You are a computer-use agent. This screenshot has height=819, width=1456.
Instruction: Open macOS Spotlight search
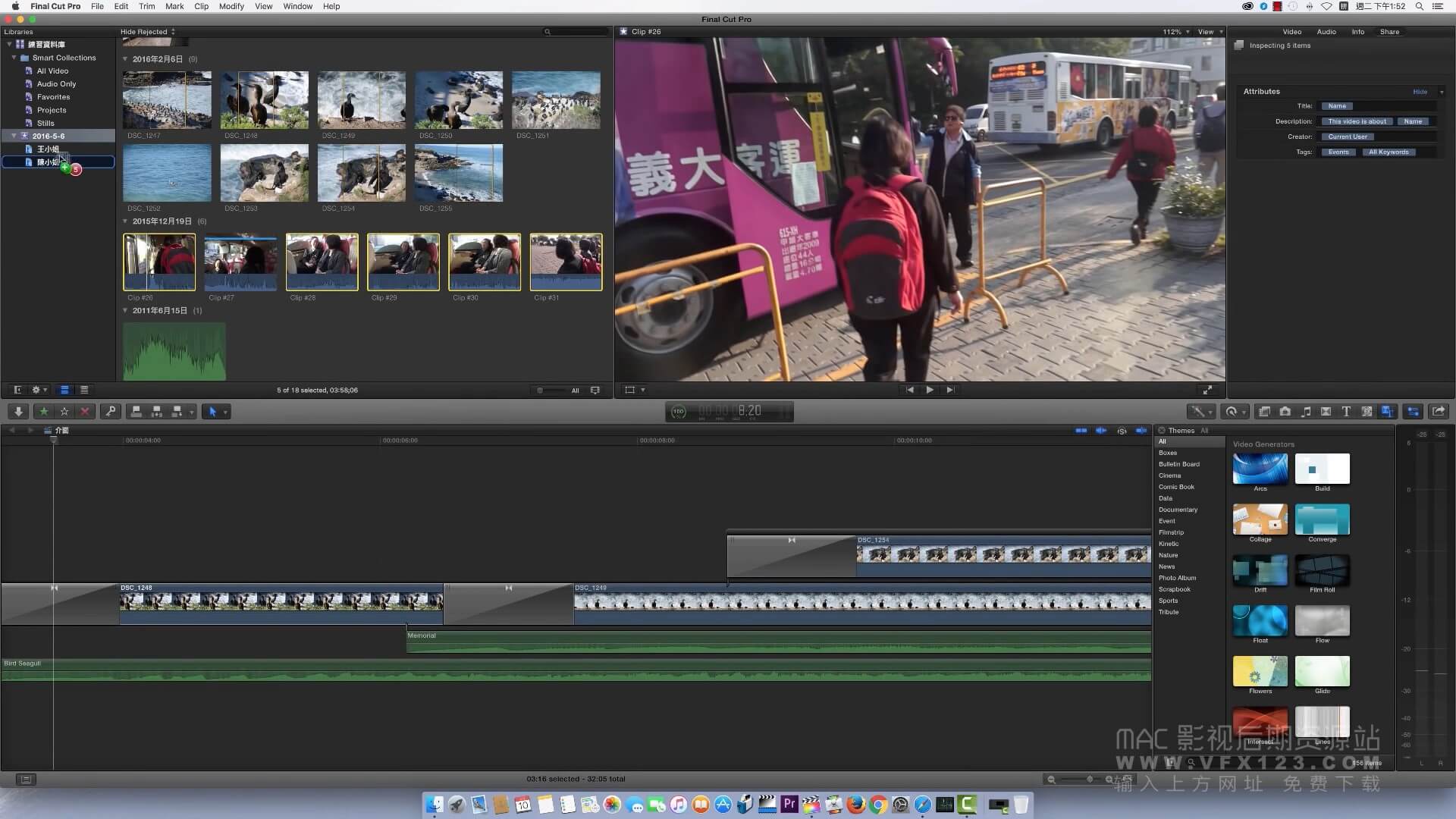1419,6
